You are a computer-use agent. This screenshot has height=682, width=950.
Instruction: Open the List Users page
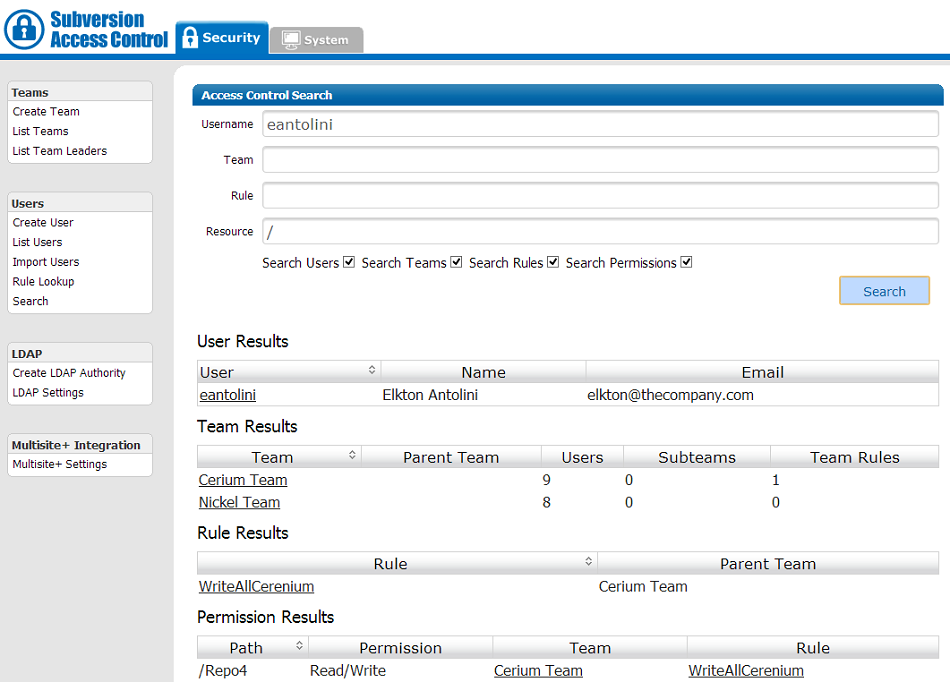coord(38,242)
